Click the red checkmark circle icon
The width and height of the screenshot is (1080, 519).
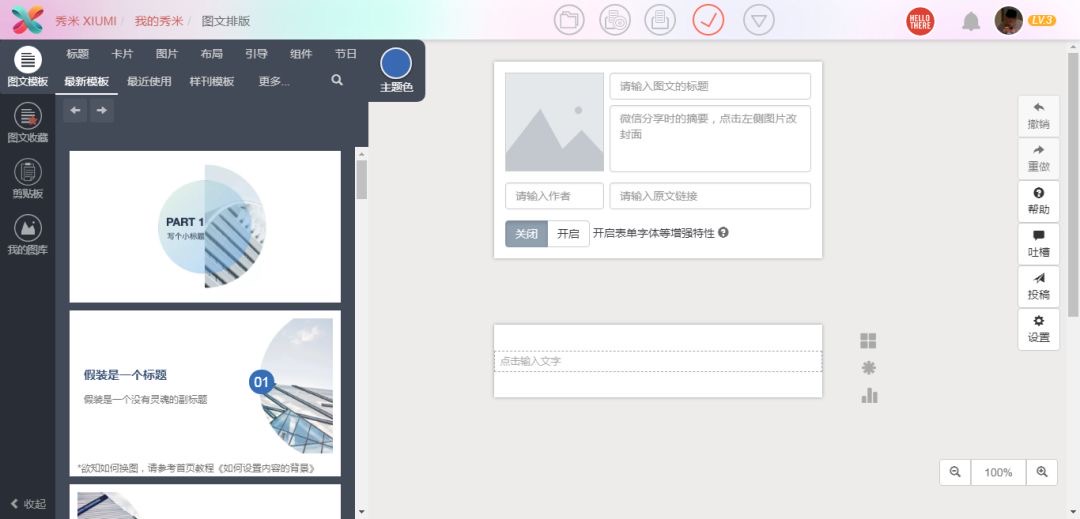coord(708,20)
